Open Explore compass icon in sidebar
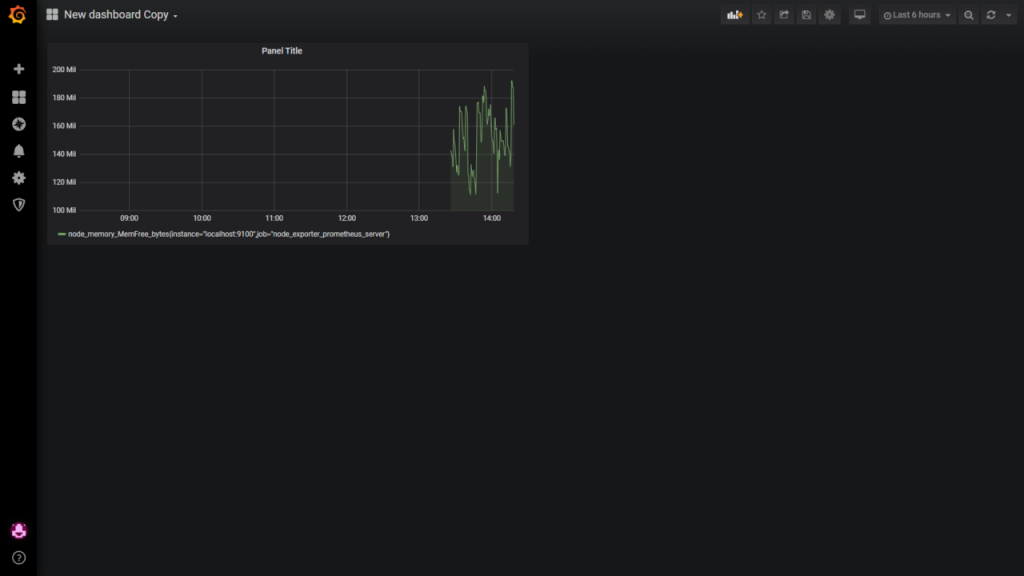 point(18,124)
